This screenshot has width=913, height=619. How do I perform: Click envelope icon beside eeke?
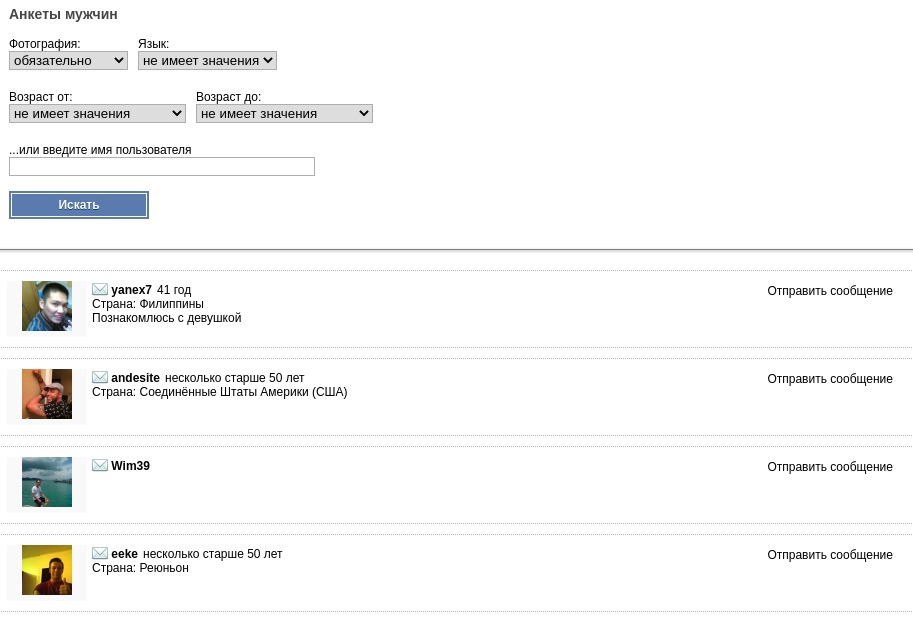pos(100,554)
